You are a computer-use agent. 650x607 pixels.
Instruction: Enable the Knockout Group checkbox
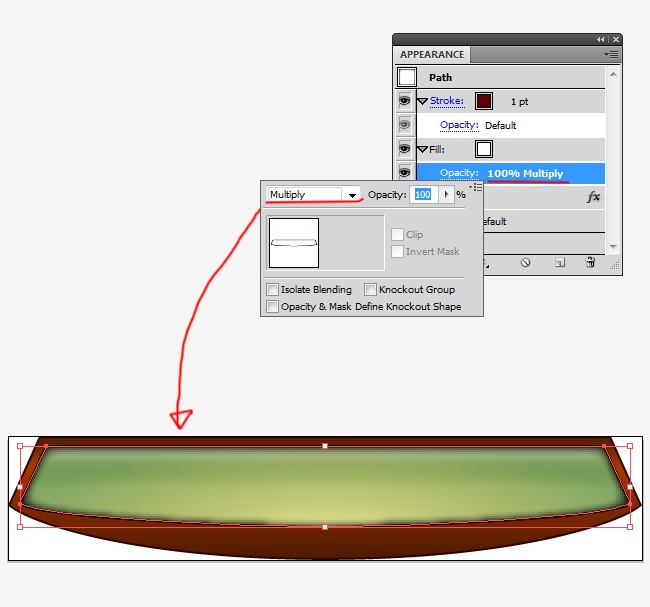(370, 289)
